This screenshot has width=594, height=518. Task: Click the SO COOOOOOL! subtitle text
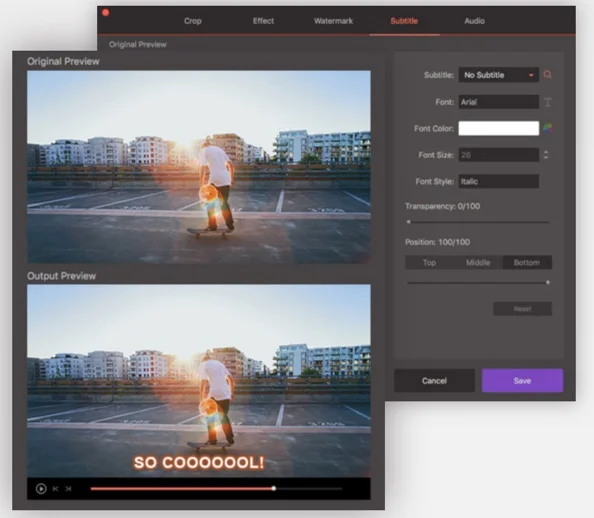[x=199, y=462]
